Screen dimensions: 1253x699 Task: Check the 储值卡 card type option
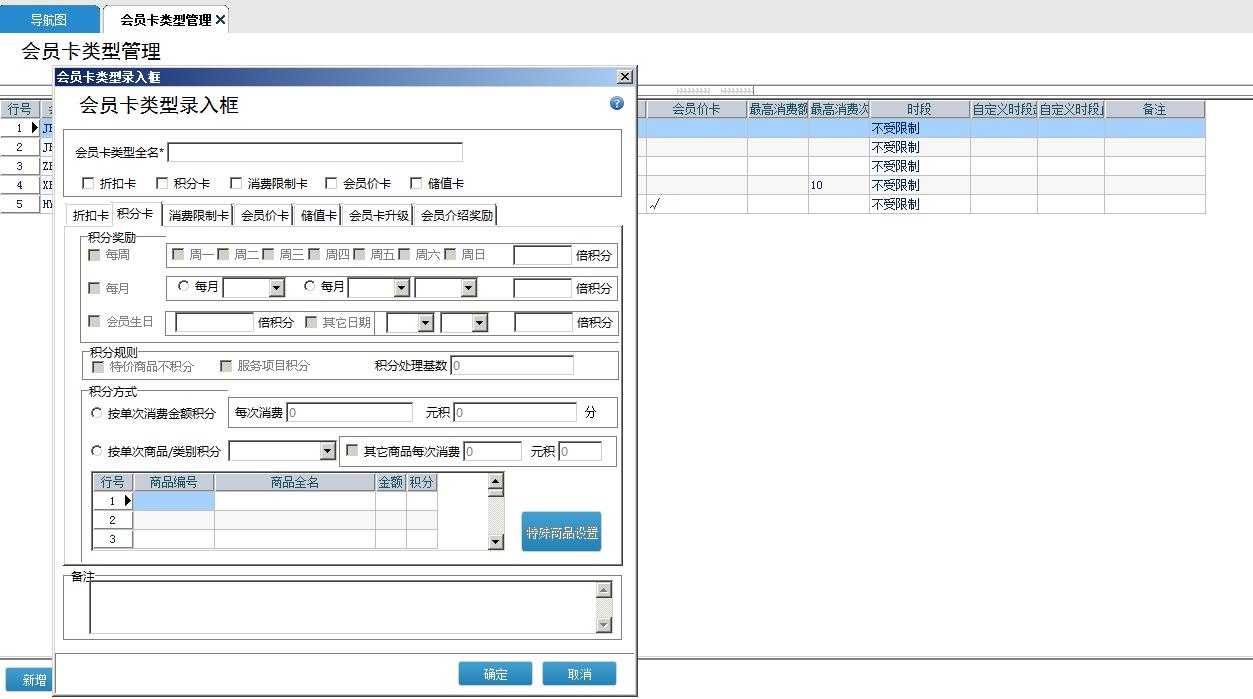[x=417, y=184]
